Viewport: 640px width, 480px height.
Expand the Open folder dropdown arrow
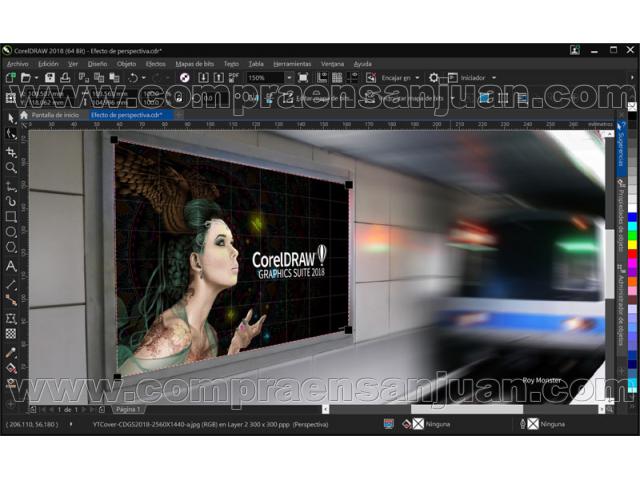(x=36, y=78)
